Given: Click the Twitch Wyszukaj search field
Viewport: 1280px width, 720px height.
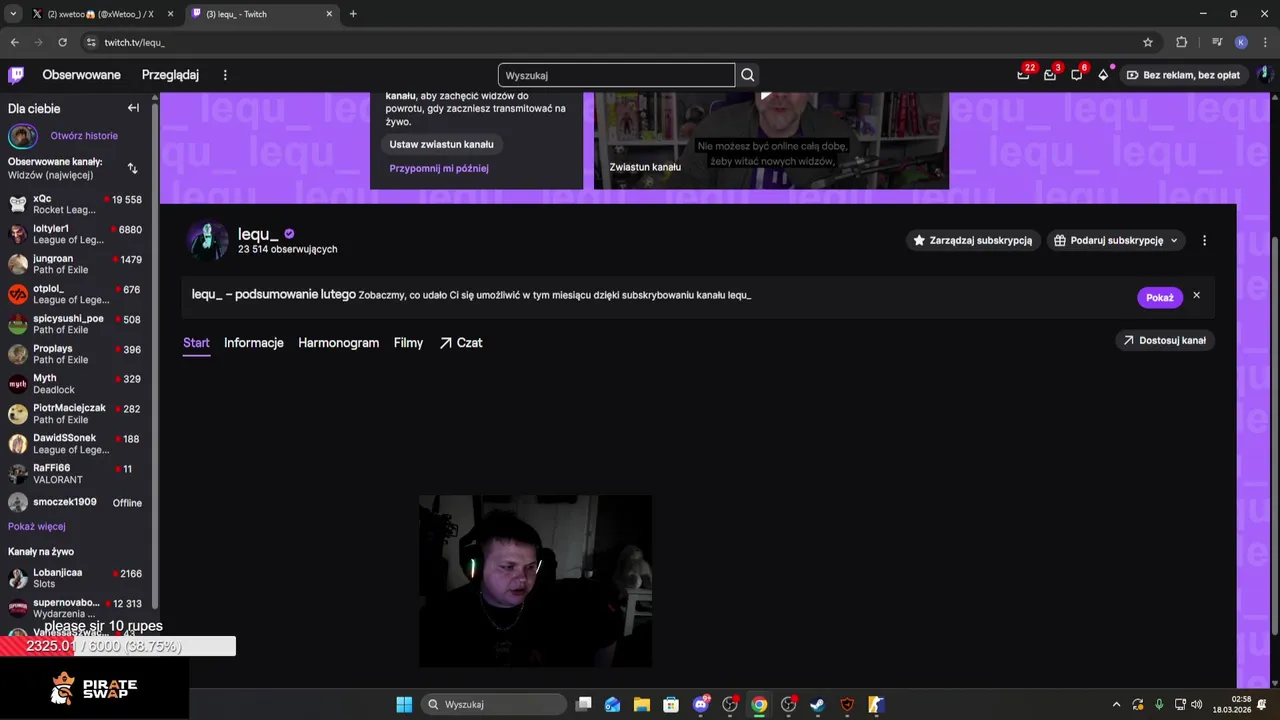Looking at the screenshot, I should coord(616,75).
